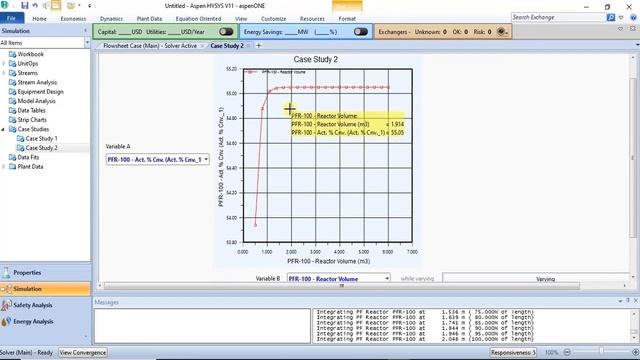Click the zoom out minus button
The image size is (640, 360).
coord(567,352)
